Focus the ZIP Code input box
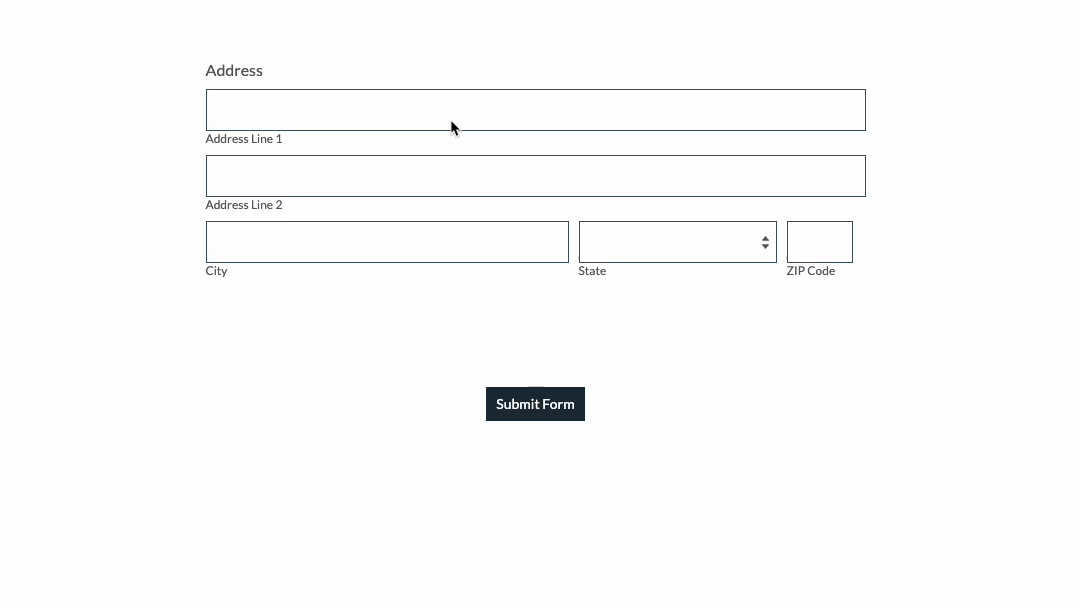Screen dimensions: 1080x608 coord(819,241)
